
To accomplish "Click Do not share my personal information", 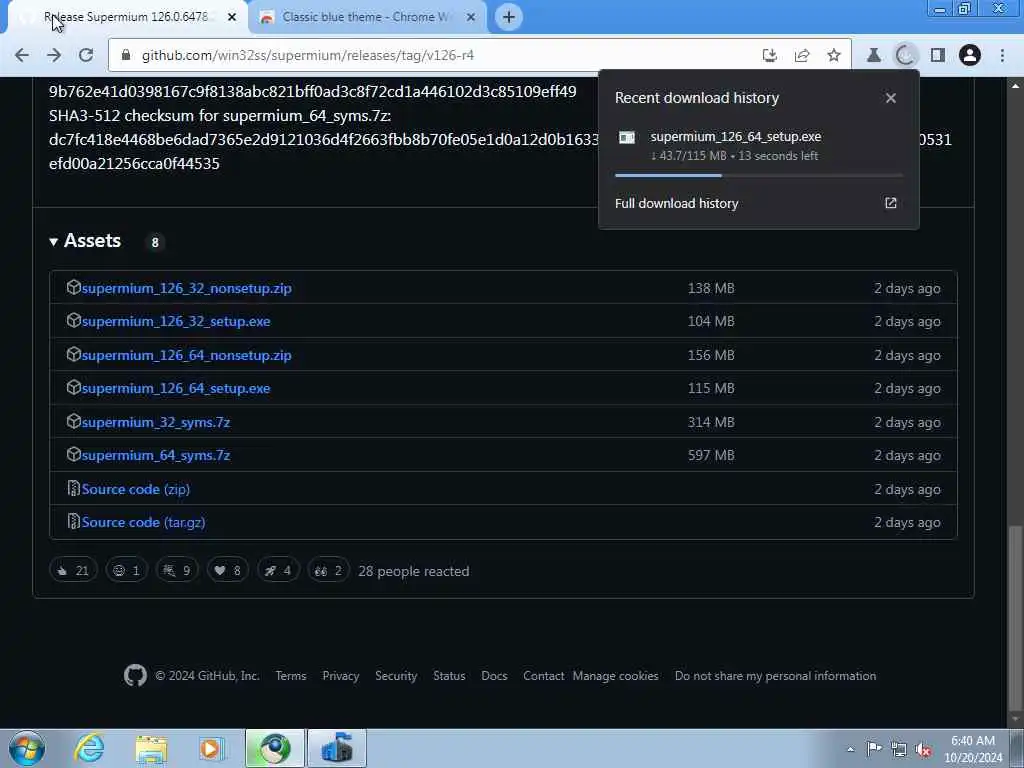I will point(775,675).
